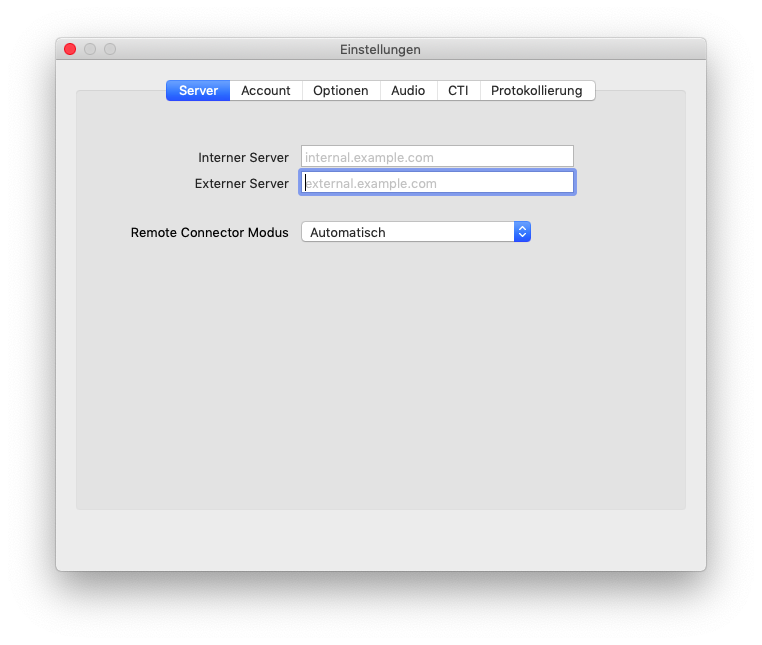
Task: Click the Externer Server label
Action: pos(241,183)
